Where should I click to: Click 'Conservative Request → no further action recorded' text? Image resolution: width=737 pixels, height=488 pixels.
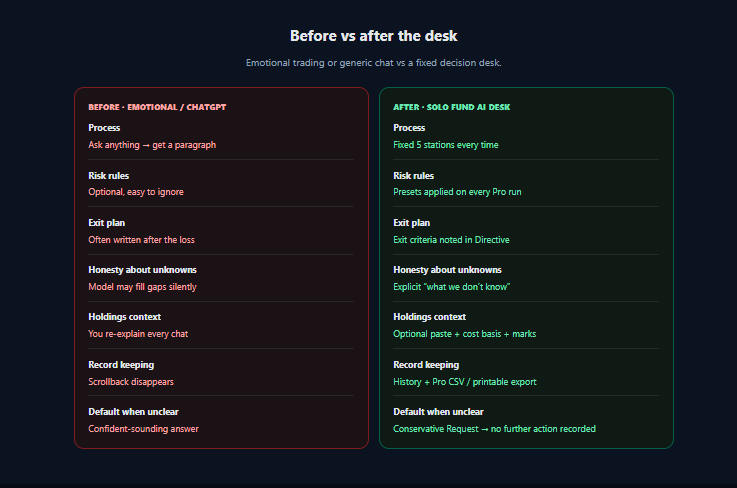point(494,429)
